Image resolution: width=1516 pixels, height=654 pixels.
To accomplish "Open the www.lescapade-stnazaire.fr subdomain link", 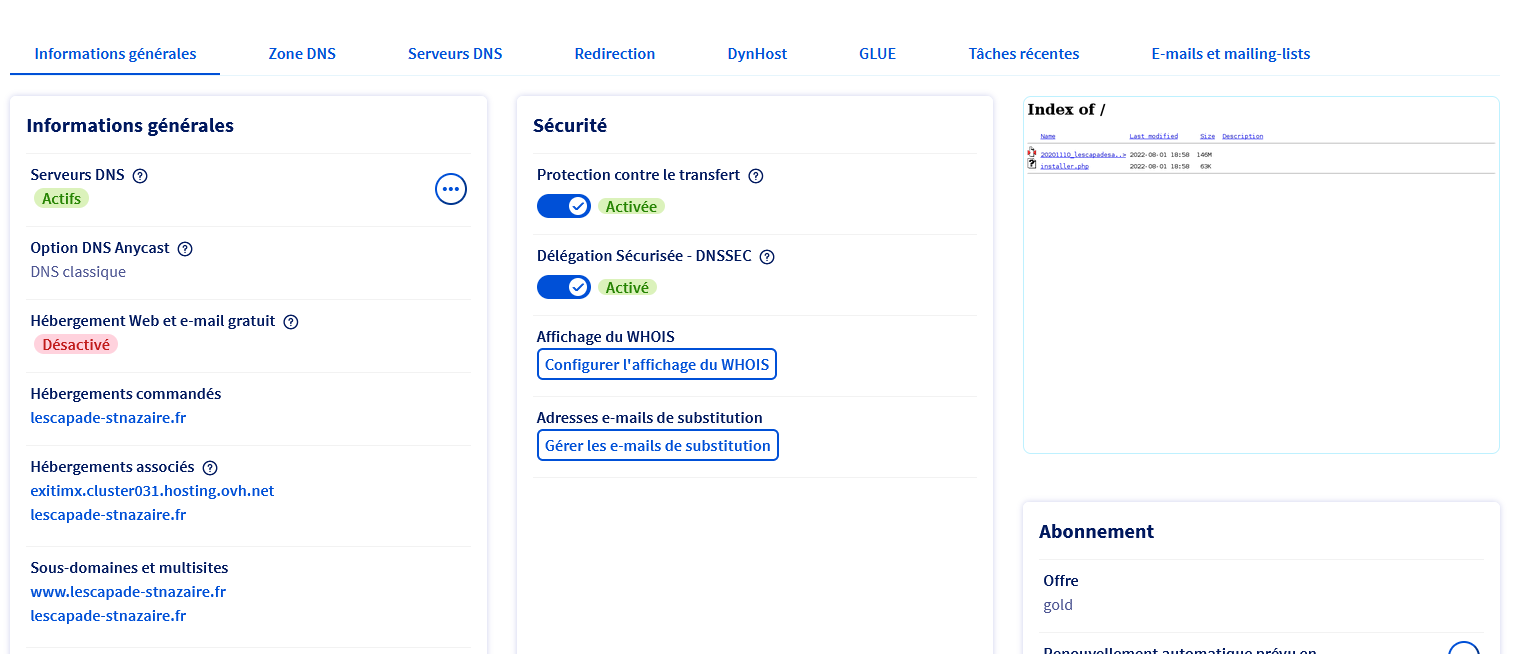I will tap(128, 592).
